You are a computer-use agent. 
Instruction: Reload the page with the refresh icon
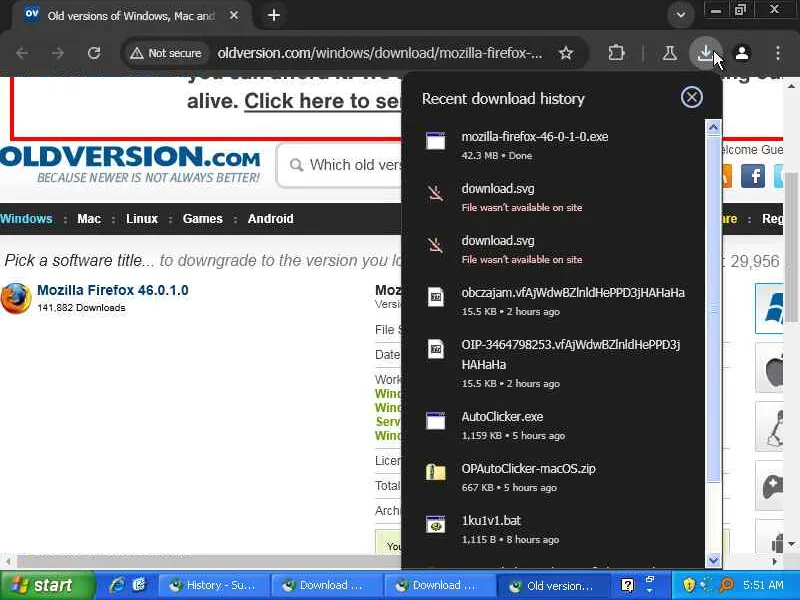(x=94, y=53)
